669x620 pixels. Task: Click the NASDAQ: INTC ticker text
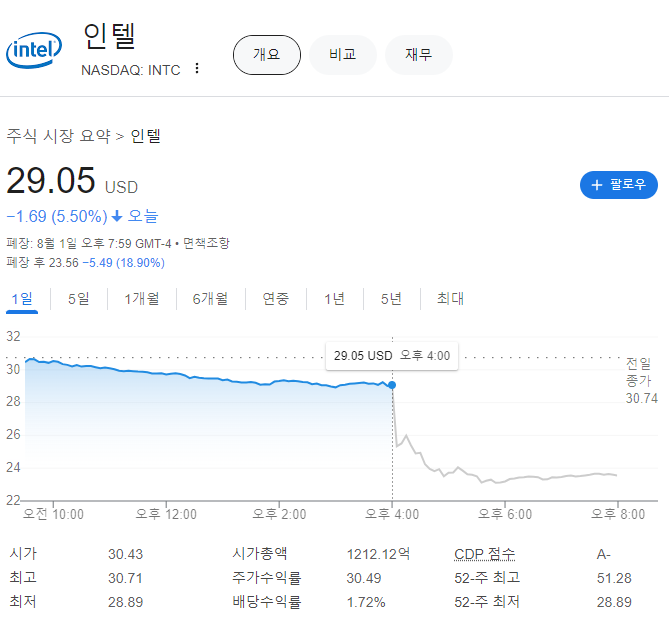(x=131, y=70)
